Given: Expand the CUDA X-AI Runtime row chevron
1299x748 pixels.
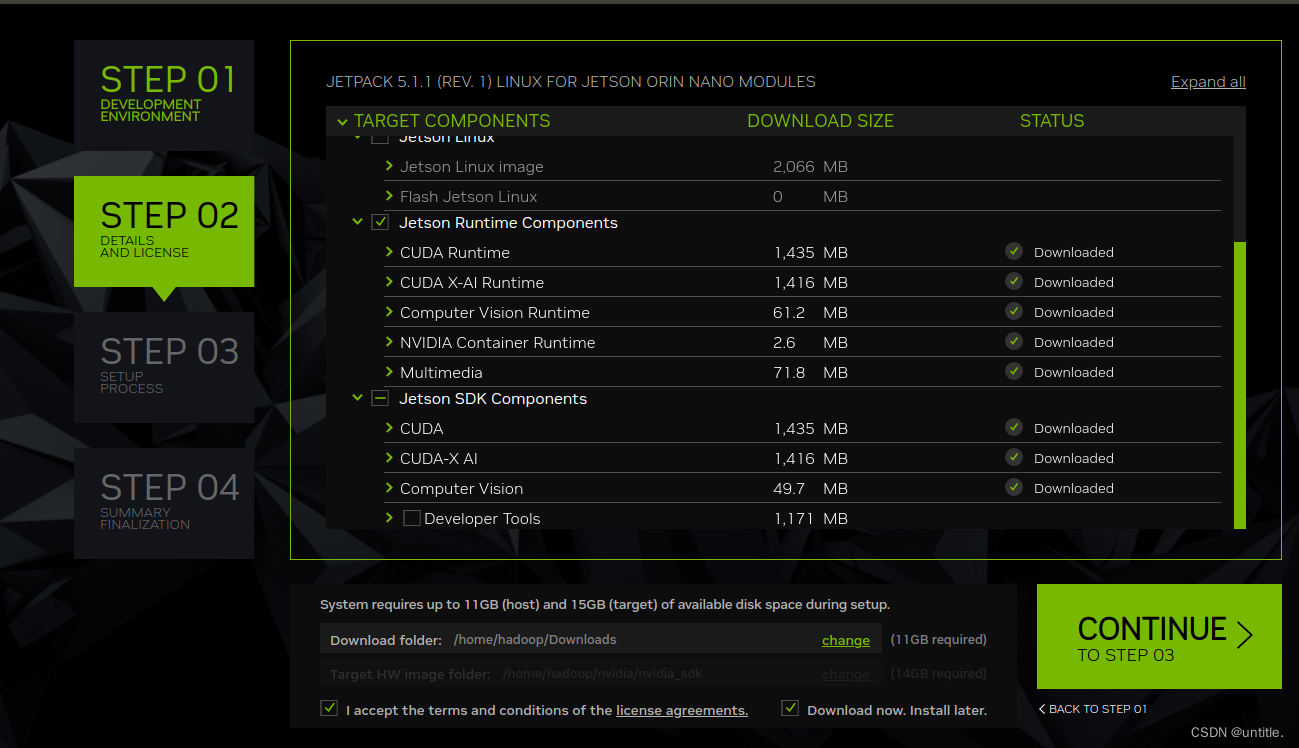Looking at the screenshot, I should pyautogui.click(x=389, y=282).
